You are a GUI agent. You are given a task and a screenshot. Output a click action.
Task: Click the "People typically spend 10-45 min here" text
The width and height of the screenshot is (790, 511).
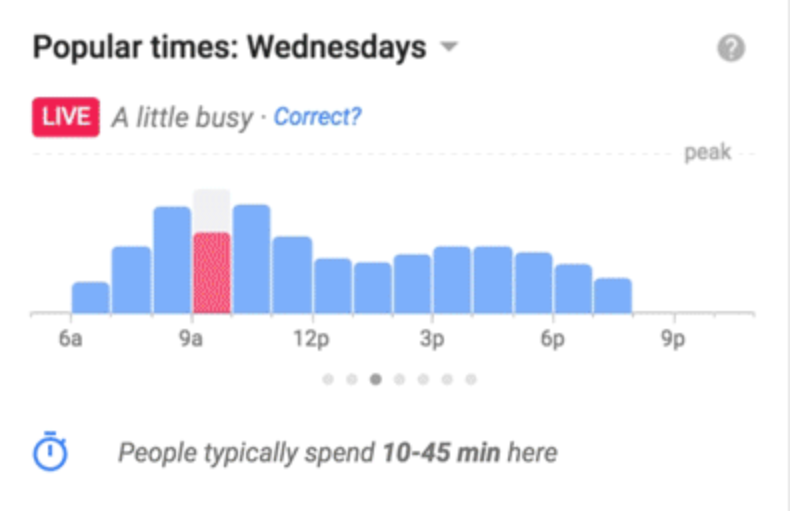(337, 453)
